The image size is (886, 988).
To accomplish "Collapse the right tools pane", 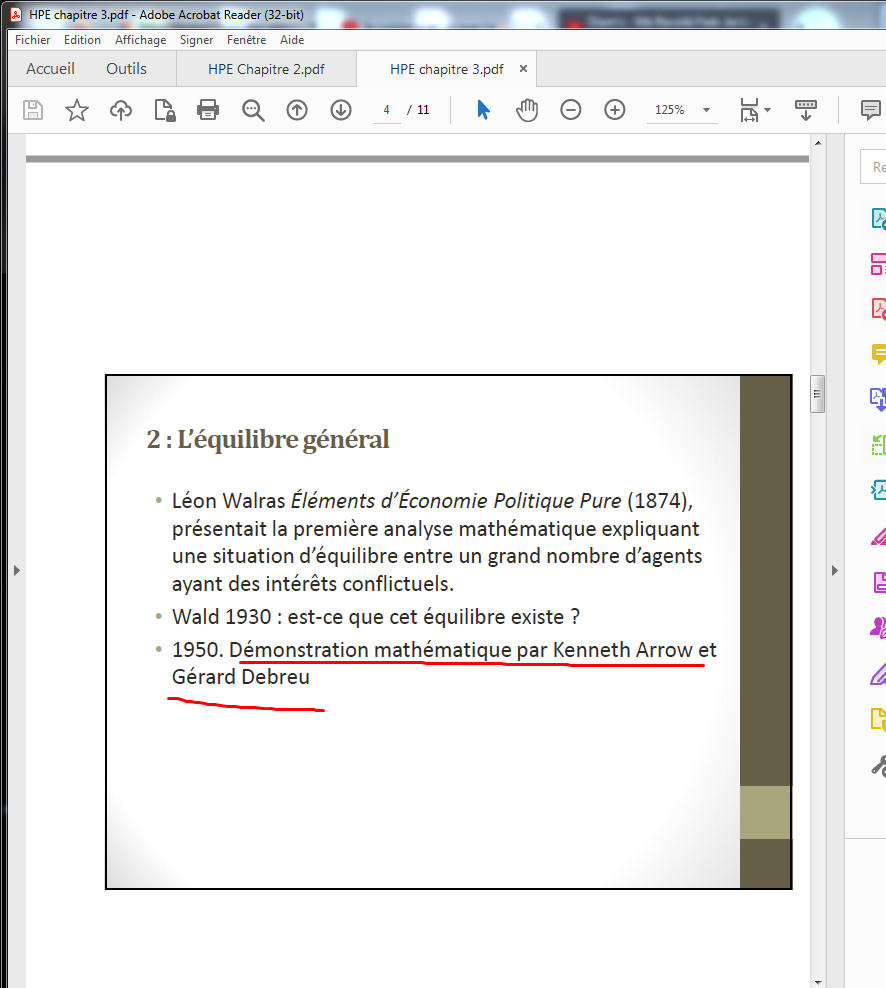I will [835, 570].
